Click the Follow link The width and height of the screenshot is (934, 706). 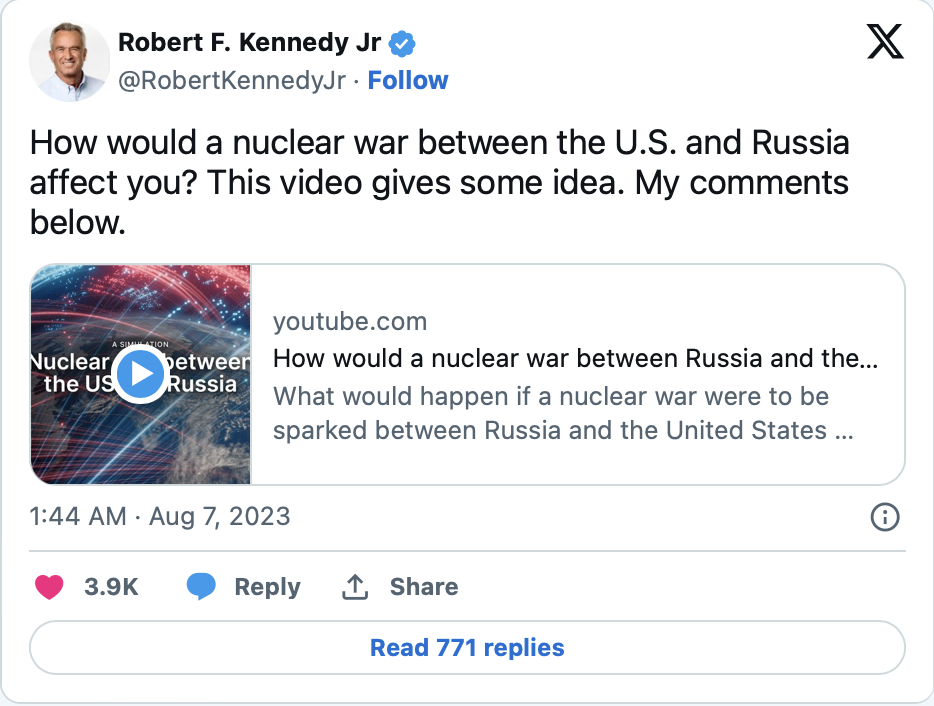408,81
